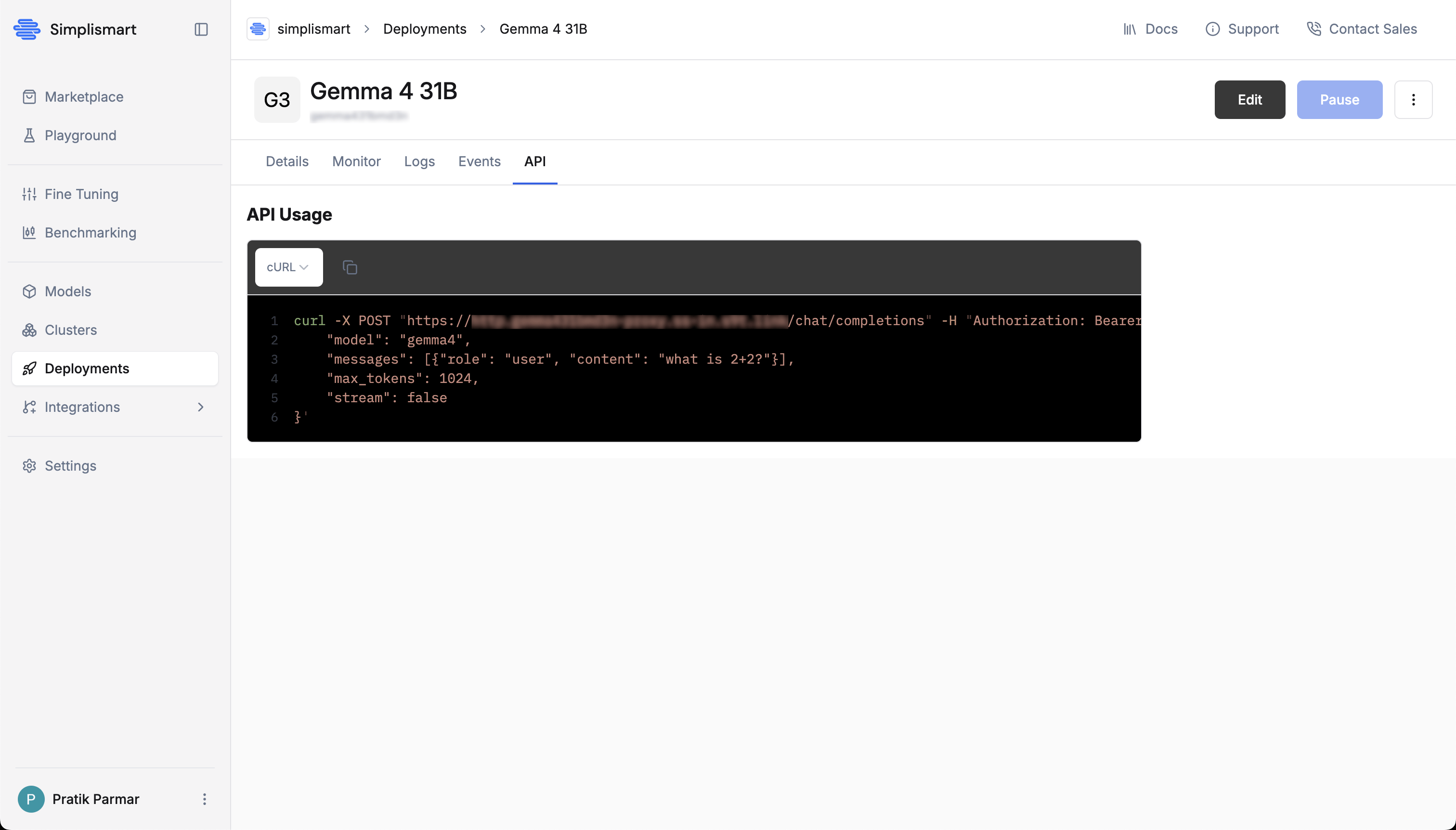Viewport: 1456px width, 830px height.
Task: Click the "messages" code line
Action: coord(560,359)
